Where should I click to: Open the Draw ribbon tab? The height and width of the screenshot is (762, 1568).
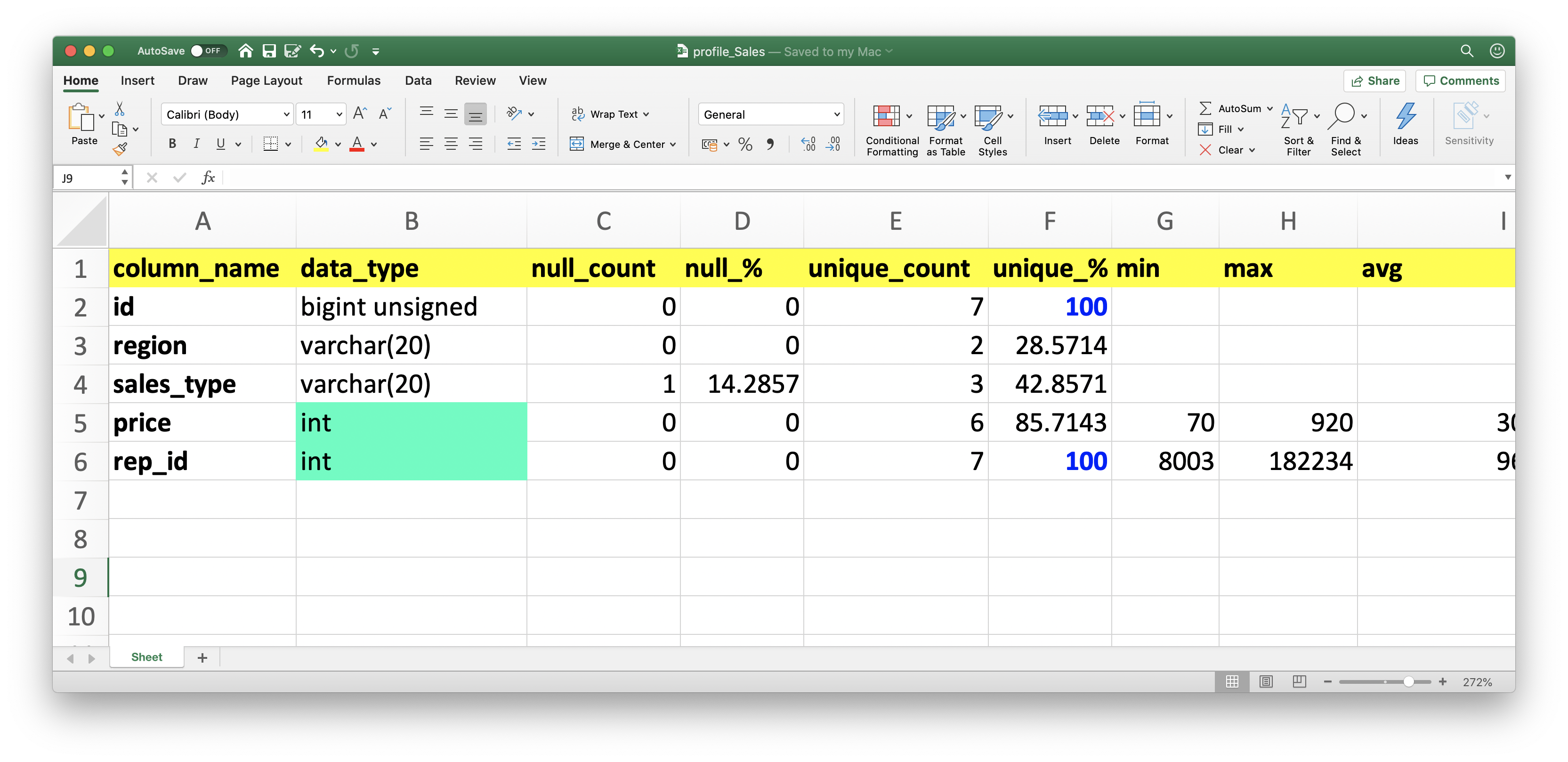(192, 81)
